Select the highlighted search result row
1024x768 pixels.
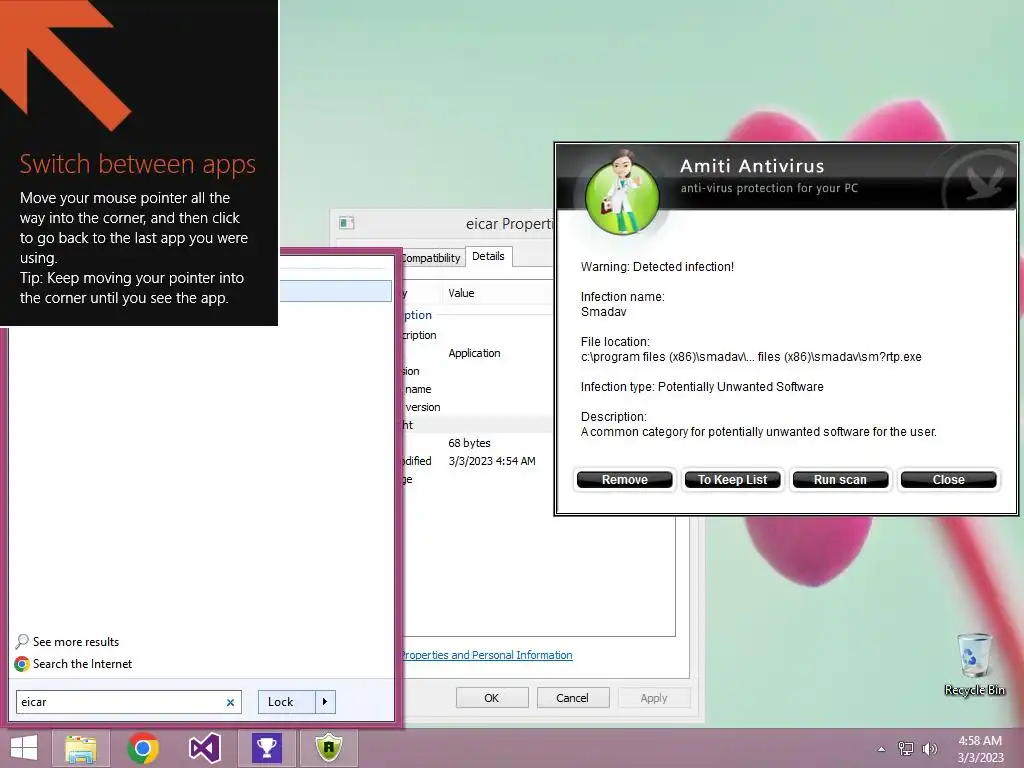(x=336, y=291)
